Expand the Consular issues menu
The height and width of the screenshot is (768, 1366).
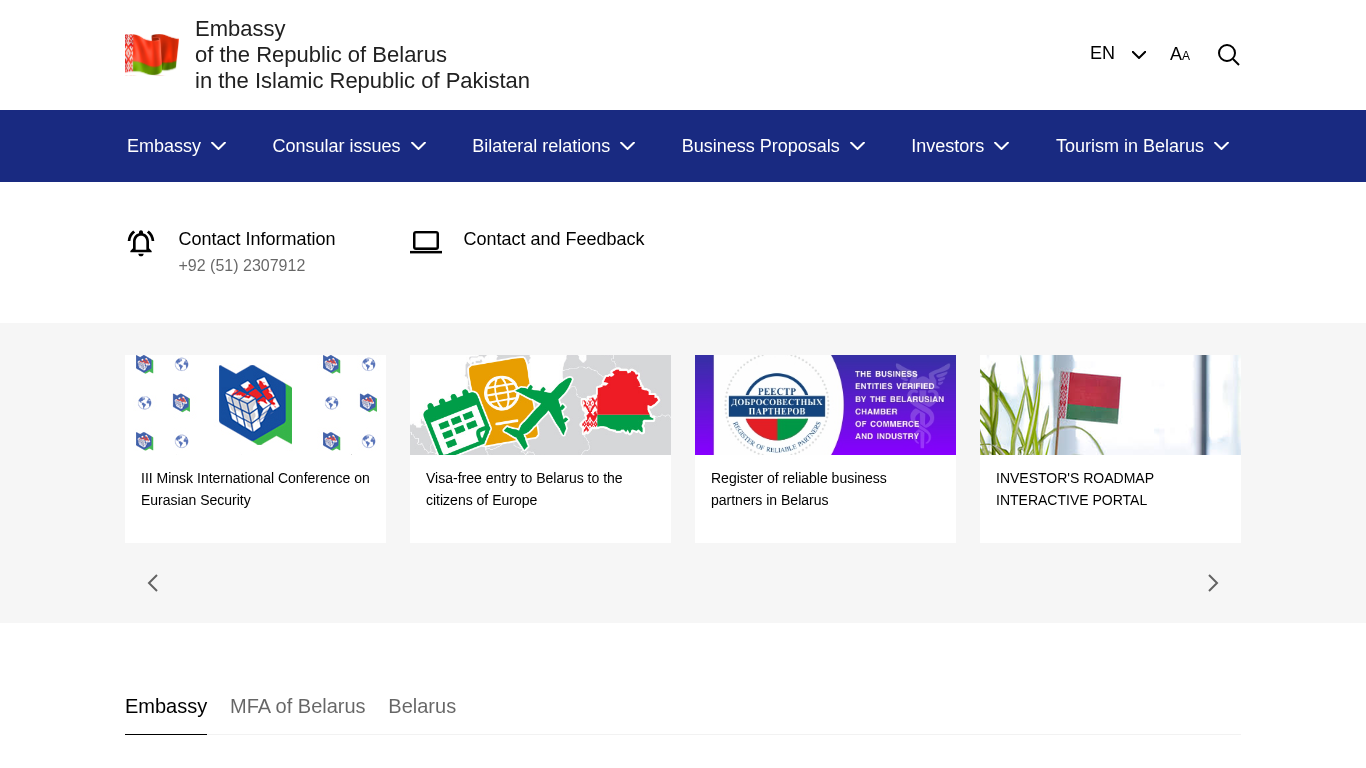click(x=349, y=146)
